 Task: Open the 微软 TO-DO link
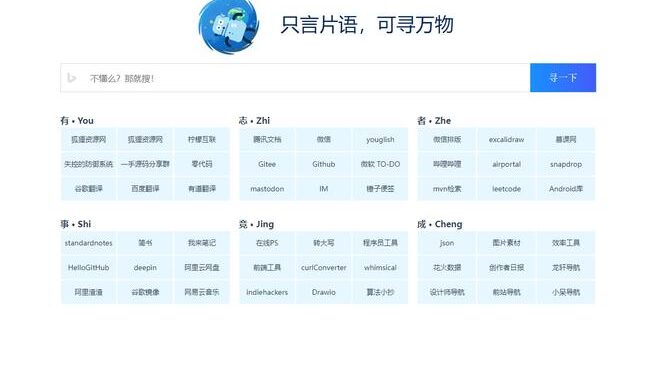380,164
